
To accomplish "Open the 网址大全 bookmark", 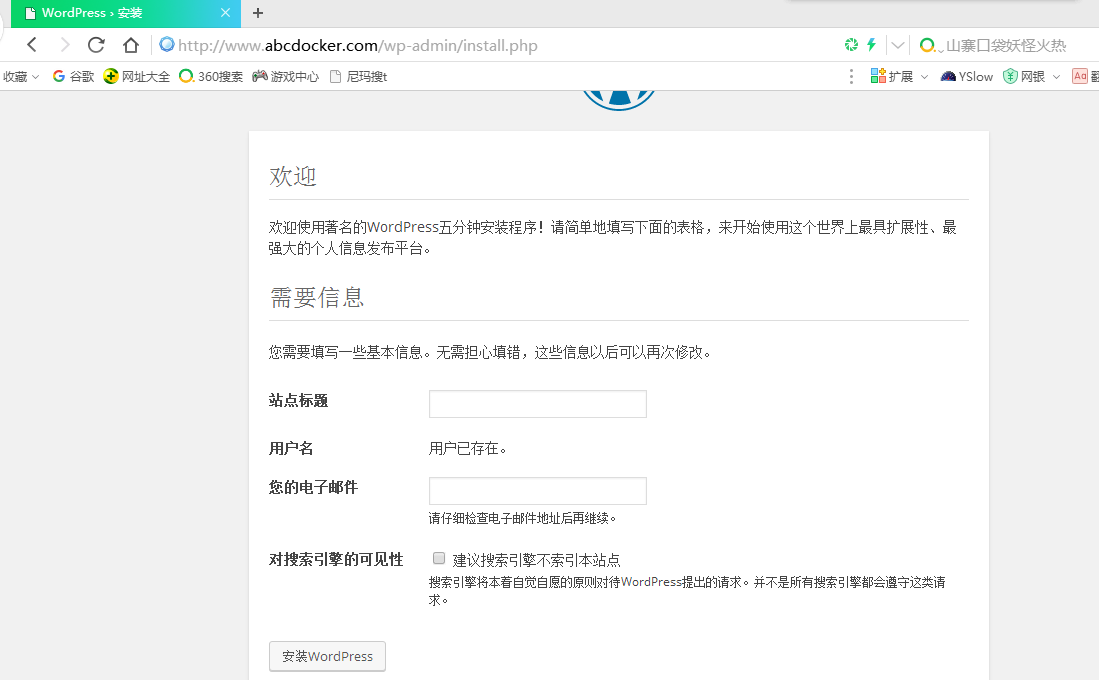I will click(x=137, y=76).
